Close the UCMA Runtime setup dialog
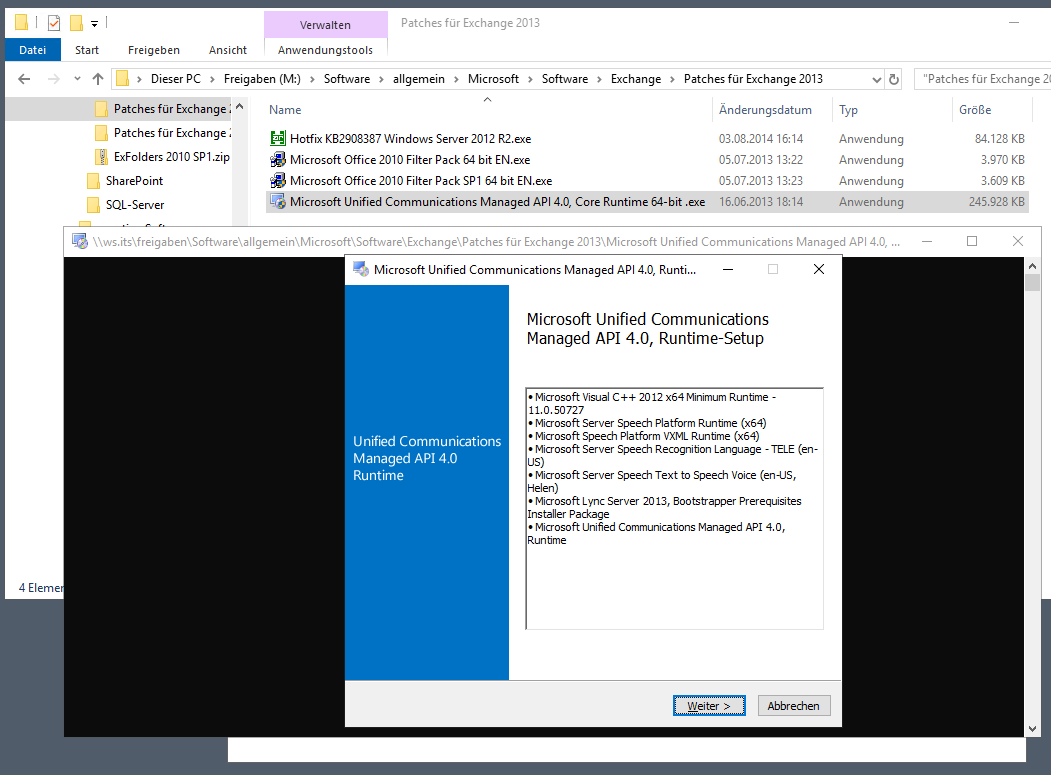Image resolution: width=1051 pixels, height=775 pixels. pos(818,270)
